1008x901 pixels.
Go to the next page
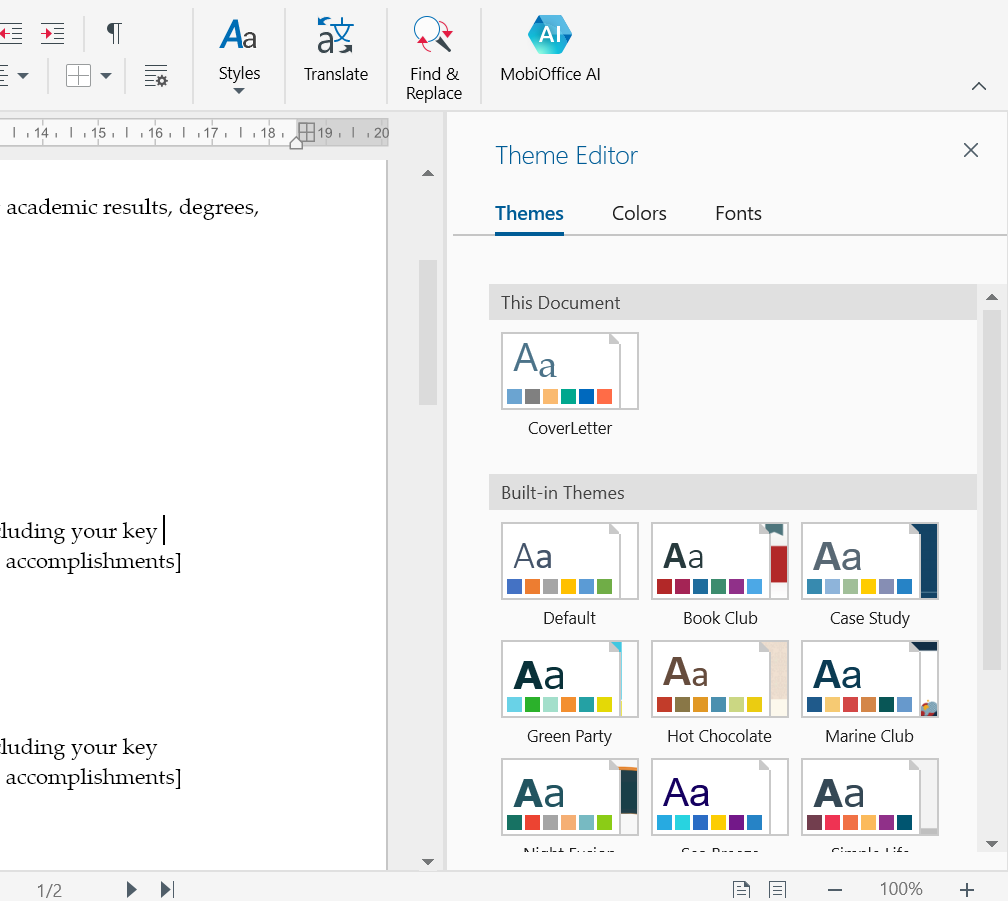coord(131,889)
